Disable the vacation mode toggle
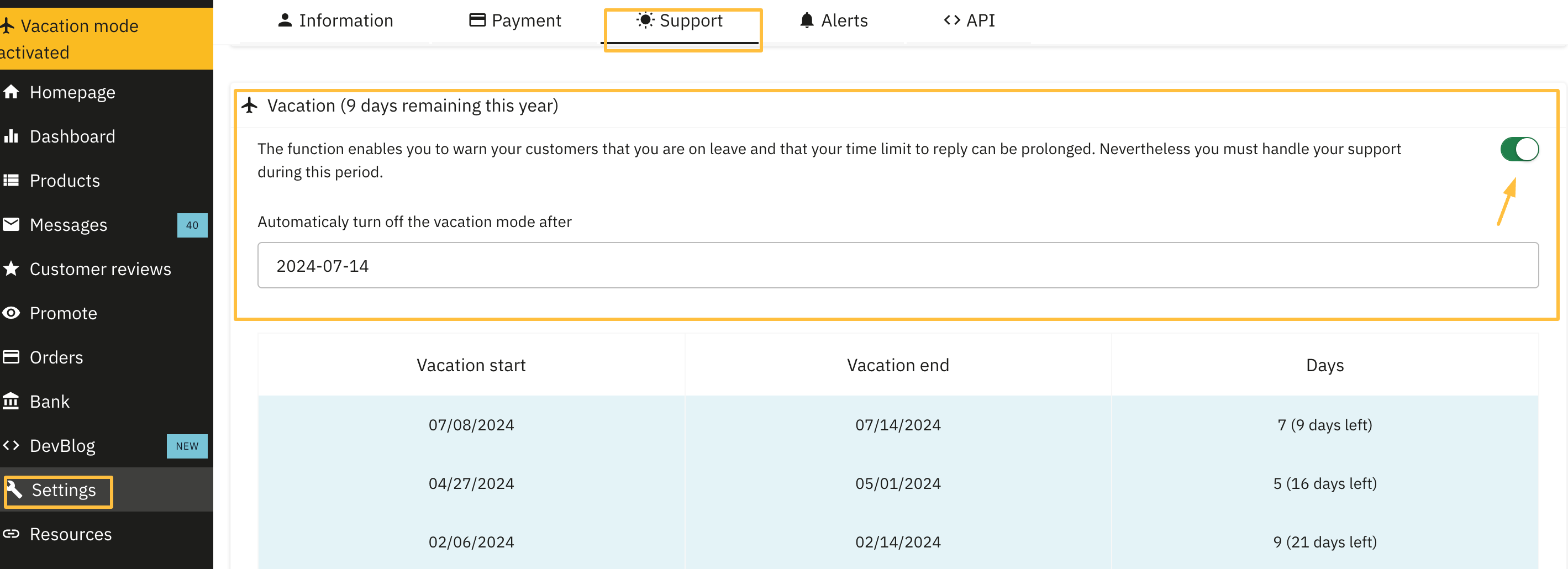Image resolution: width=1568 pixels, height=569 pixels. point(1519,149)
